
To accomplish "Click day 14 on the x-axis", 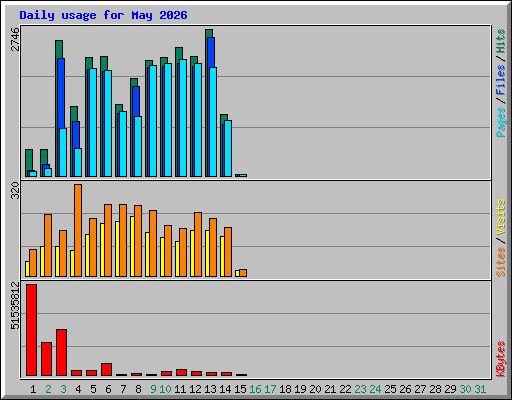I will point(225,389).
